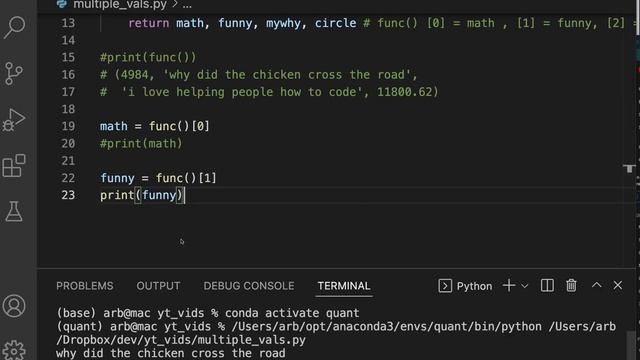Click terminal output 'why did the chicken cross the road'
This screenshot has width=640, height=360.
[x=171, y=353]
